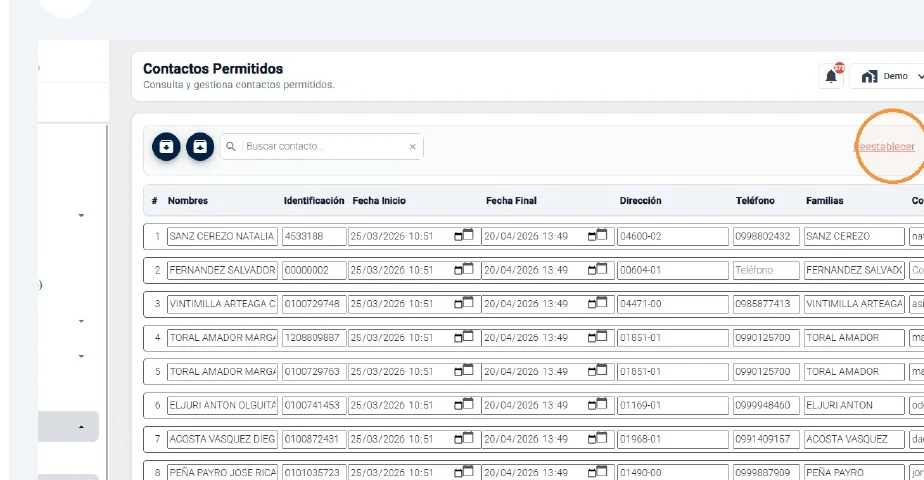
Task: Open Fecha Final calendar for FERNANDEZ SALVADOR
Action: pos(598,270)
